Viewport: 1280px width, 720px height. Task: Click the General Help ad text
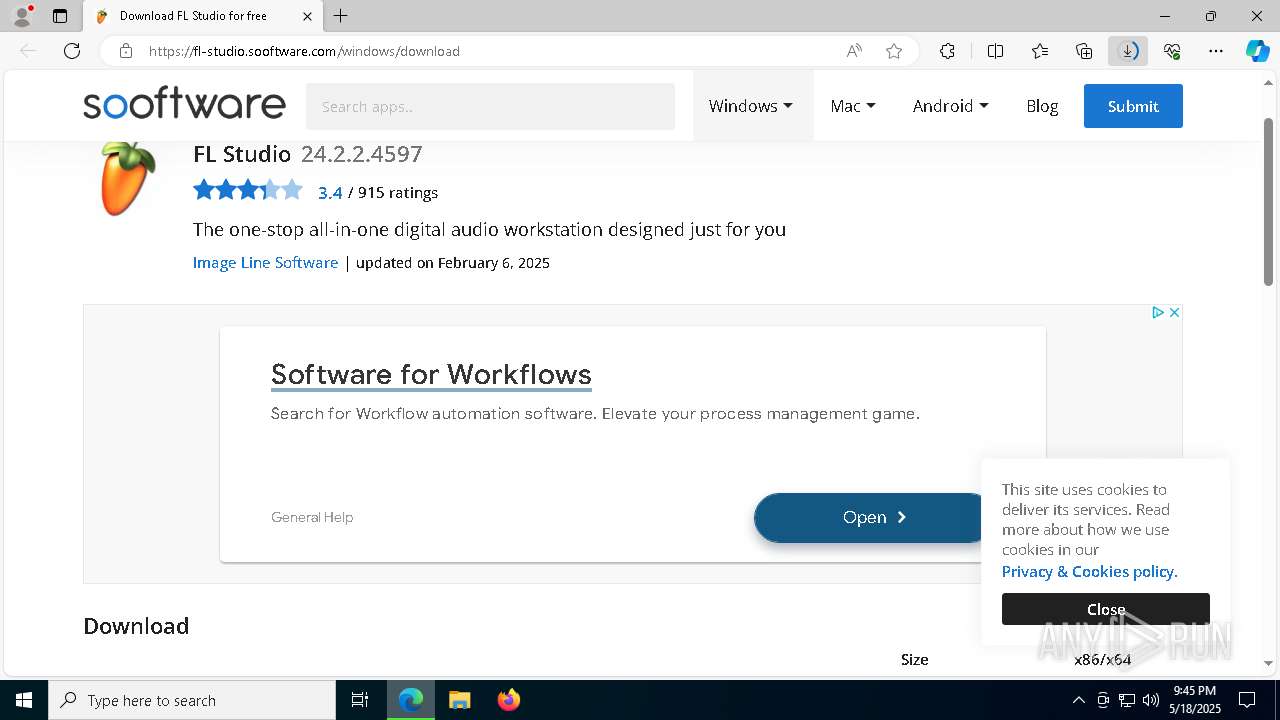pyautogui.click(x=312, y=517)
